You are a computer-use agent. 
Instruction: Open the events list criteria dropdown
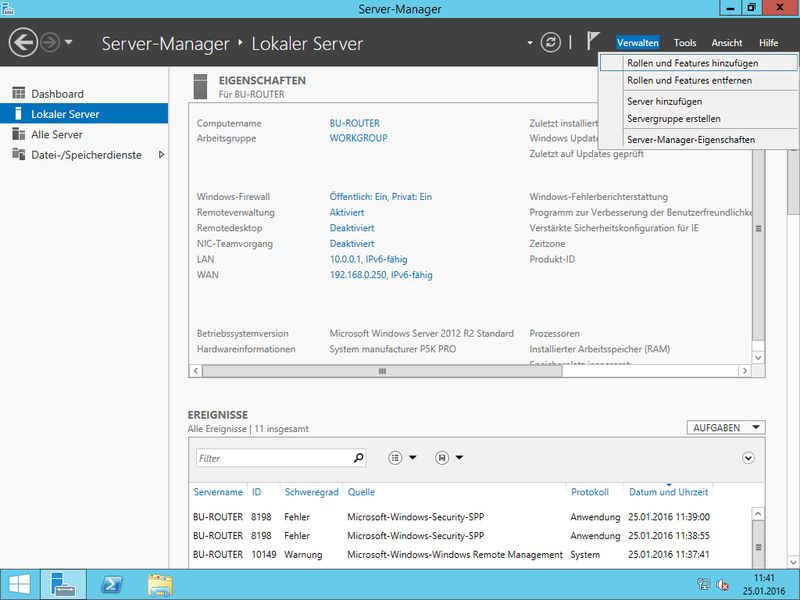402,458
